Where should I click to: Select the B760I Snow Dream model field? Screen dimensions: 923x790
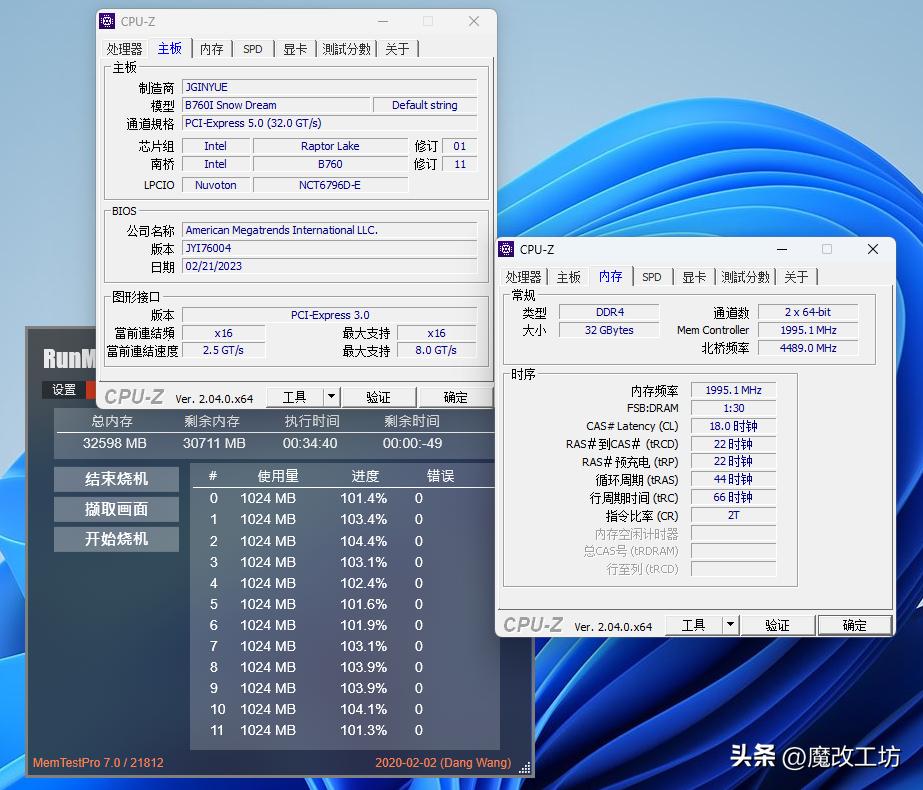point(276,105)
